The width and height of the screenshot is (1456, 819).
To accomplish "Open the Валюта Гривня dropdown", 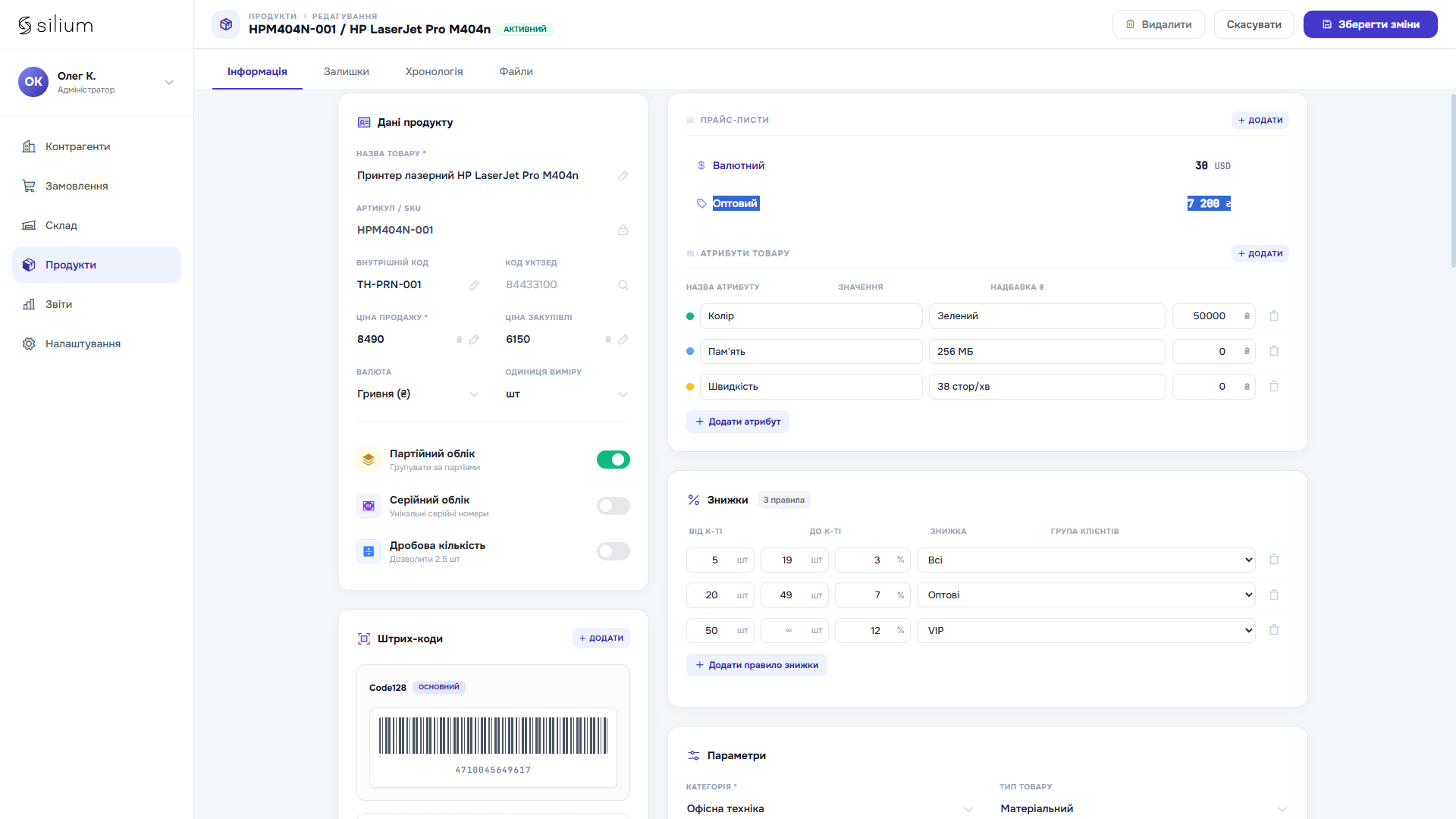I will [x=418, y=394].
